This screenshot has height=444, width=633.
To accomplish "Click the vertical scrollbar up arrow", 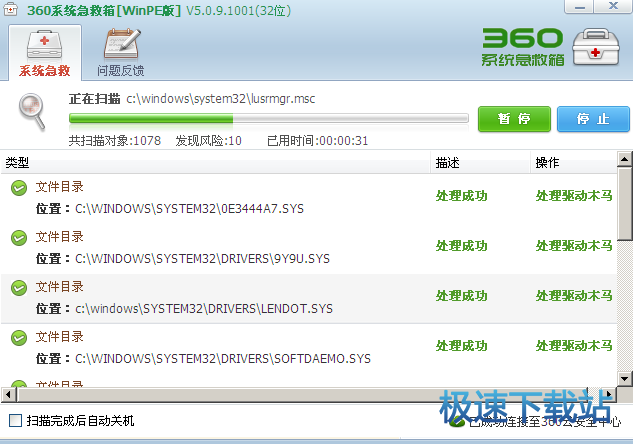I will [625, 159].
